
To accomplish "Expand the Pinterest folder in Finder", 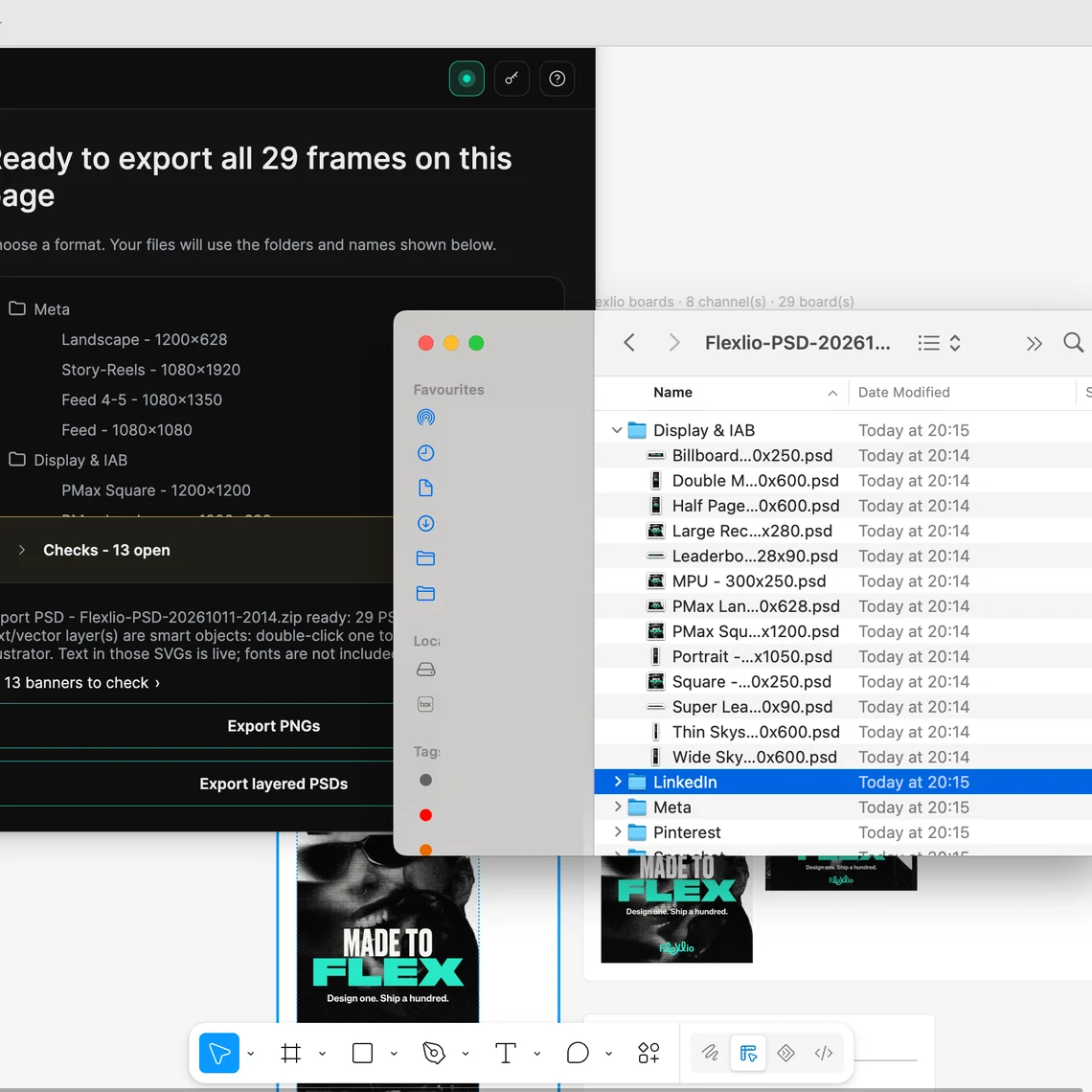I will tap(617, 832).
